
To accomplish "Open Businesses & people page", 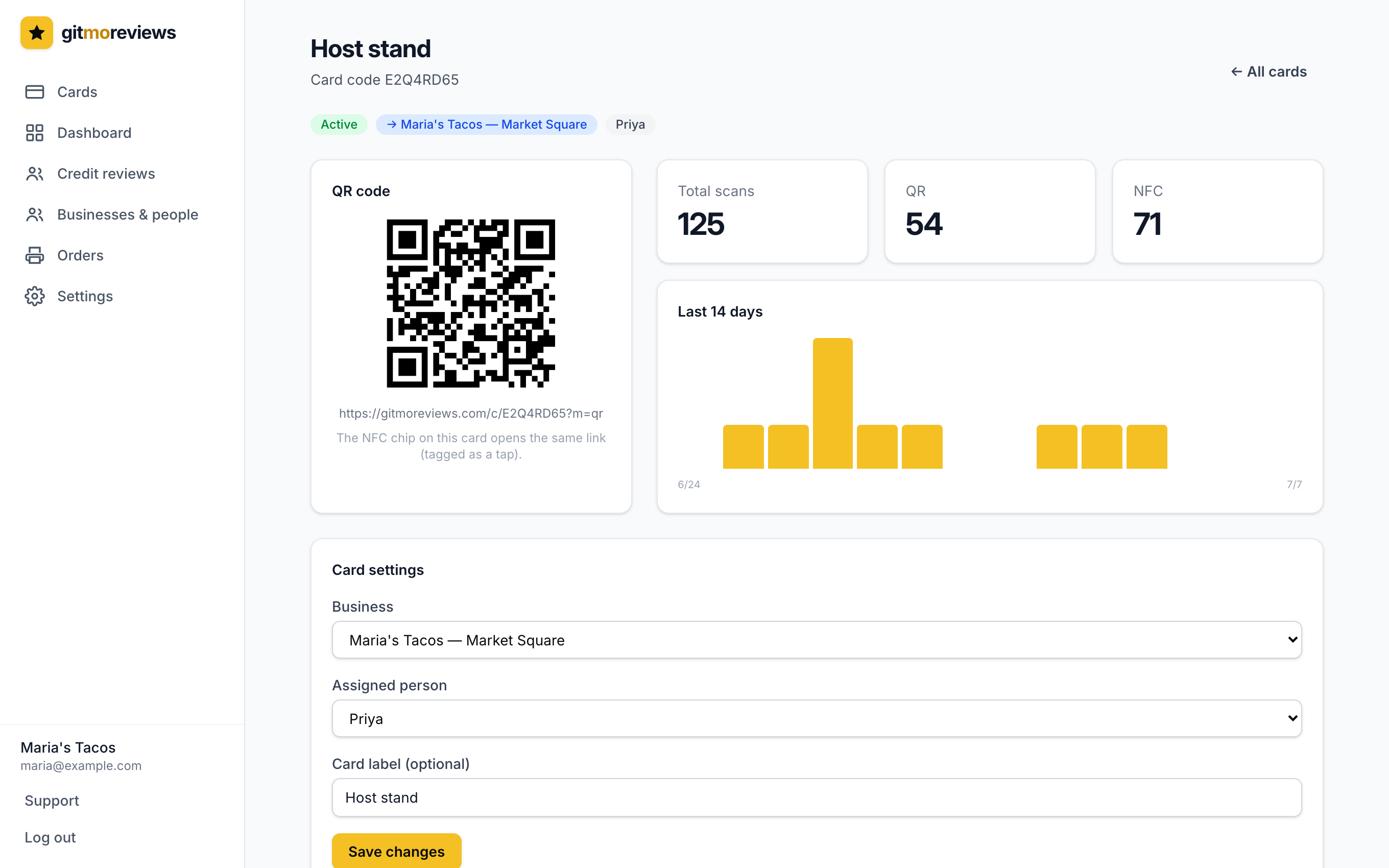I will click(x=122, y=215).
